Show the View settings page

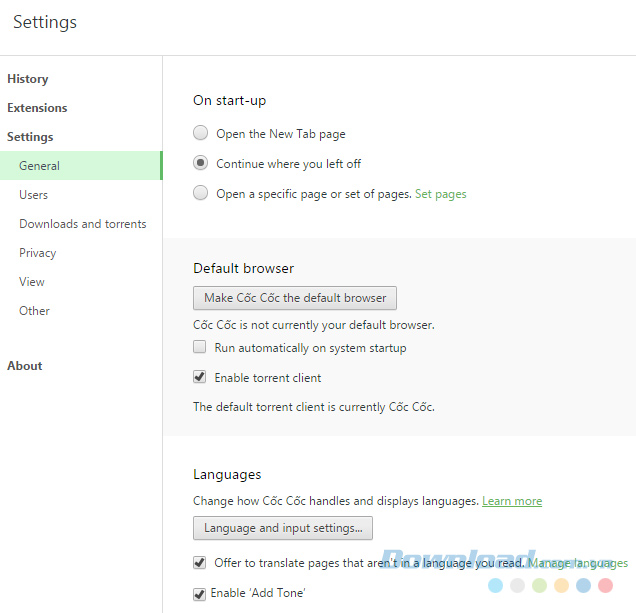(32, 282)
